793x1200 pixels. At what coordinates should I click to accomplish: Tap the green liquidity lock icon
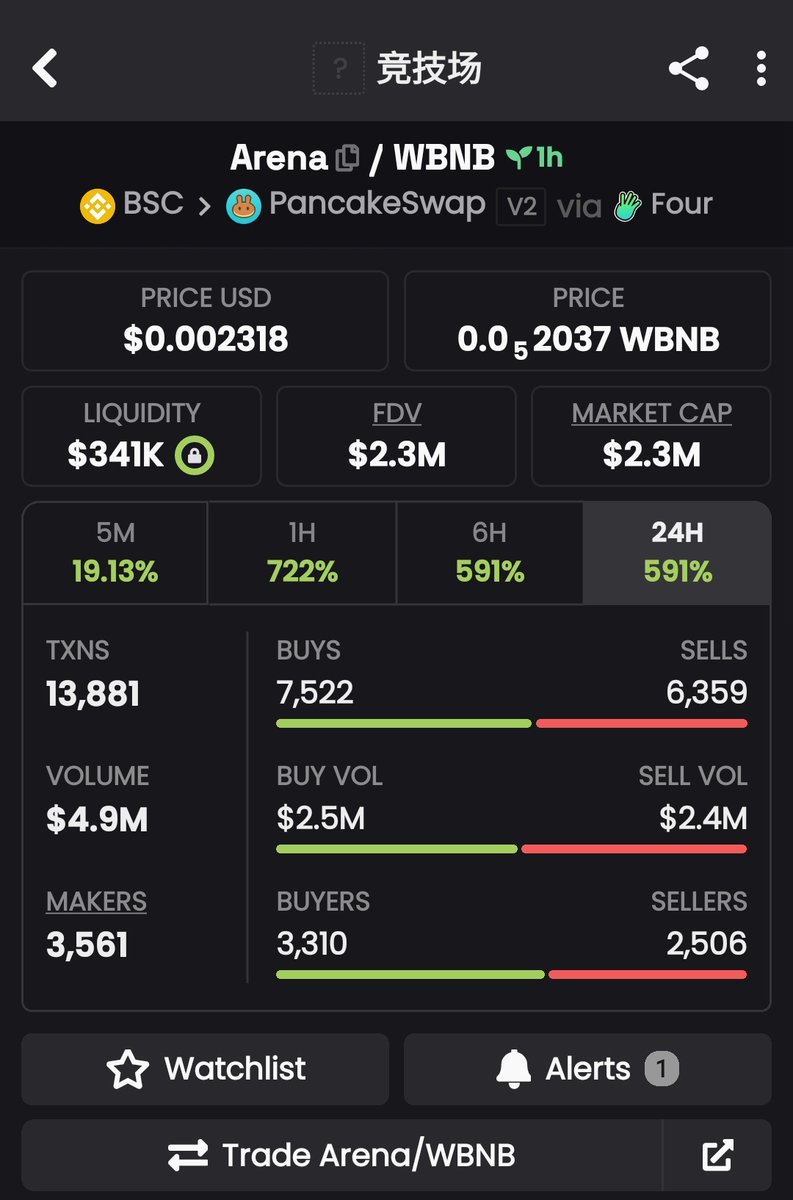194,456
